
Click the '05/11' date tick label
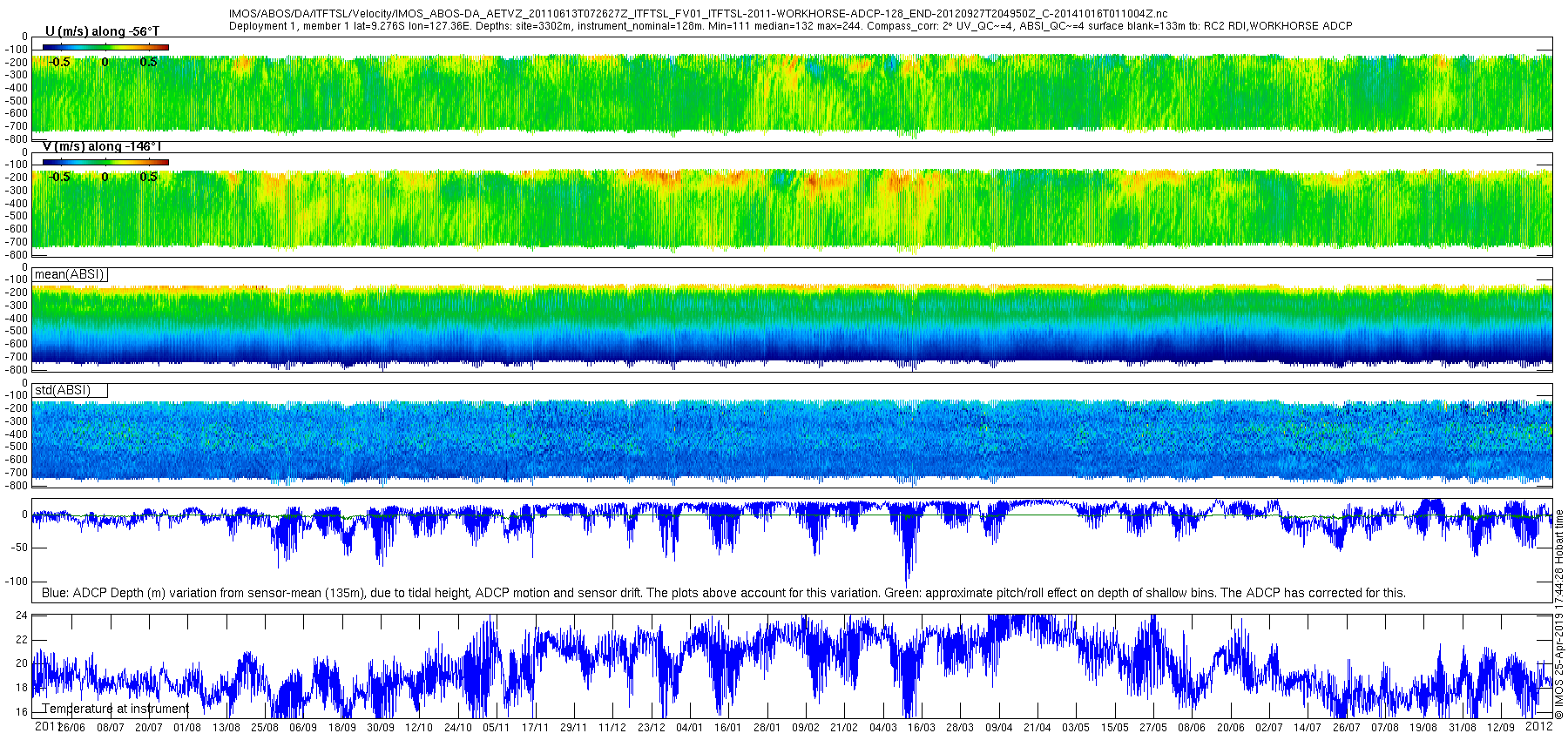[x=496, y=728]
